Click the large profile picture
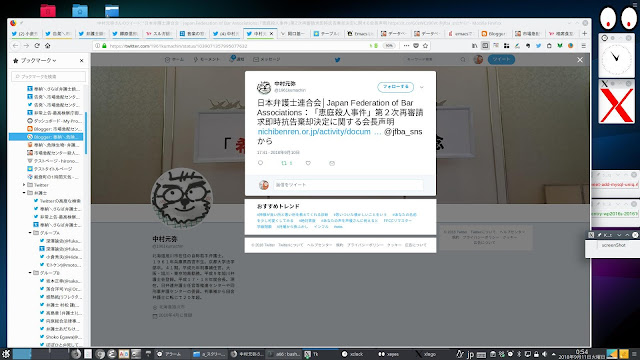This screenshot has width=640, height=360. pyautogui.click(x=182, y=199)
